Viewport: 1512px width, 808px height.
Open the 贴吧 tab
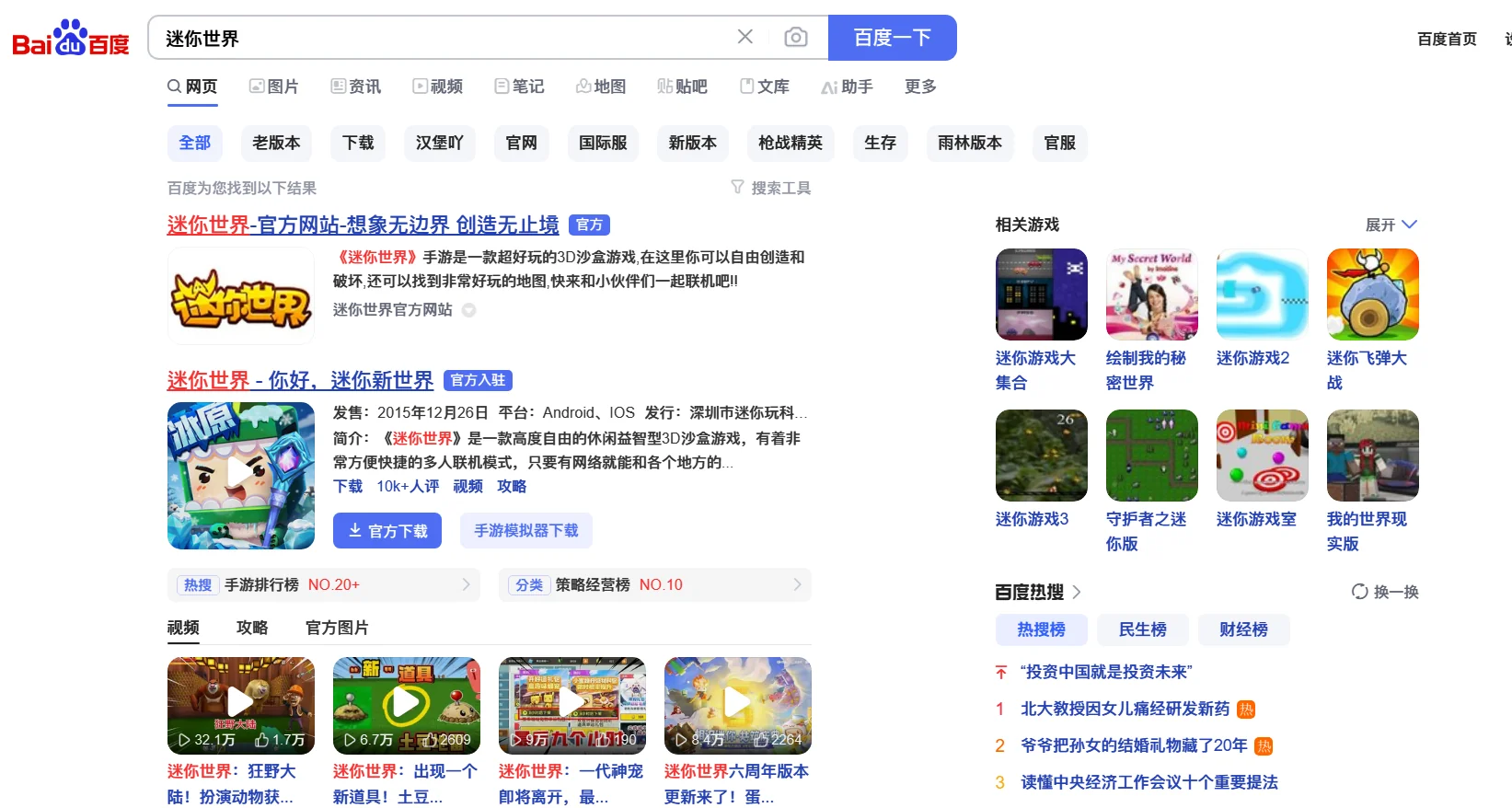point(683,87)
